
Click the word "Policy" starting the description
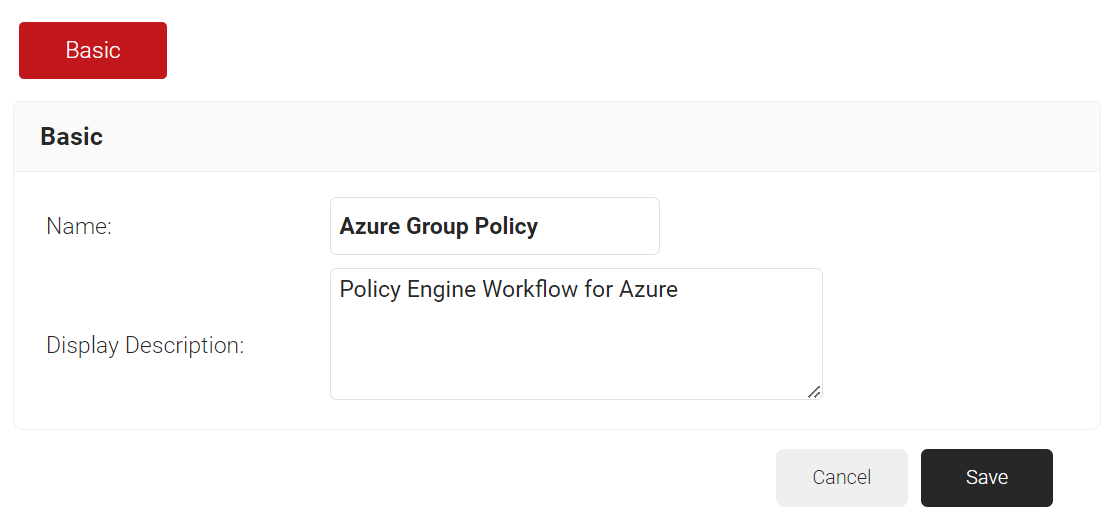[368, 290]
